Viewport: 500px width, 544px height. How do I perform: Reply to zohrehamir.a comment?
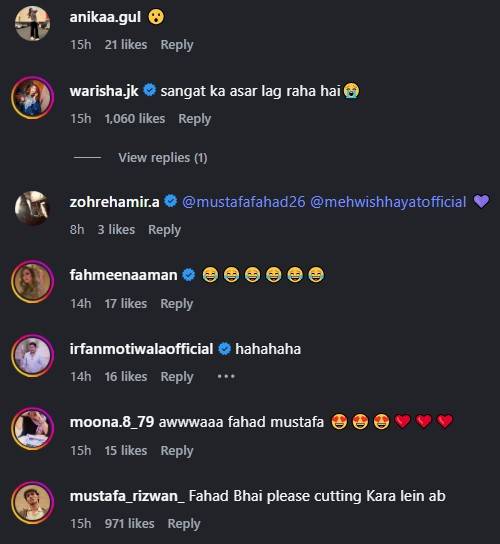click(x=164, y=230)
